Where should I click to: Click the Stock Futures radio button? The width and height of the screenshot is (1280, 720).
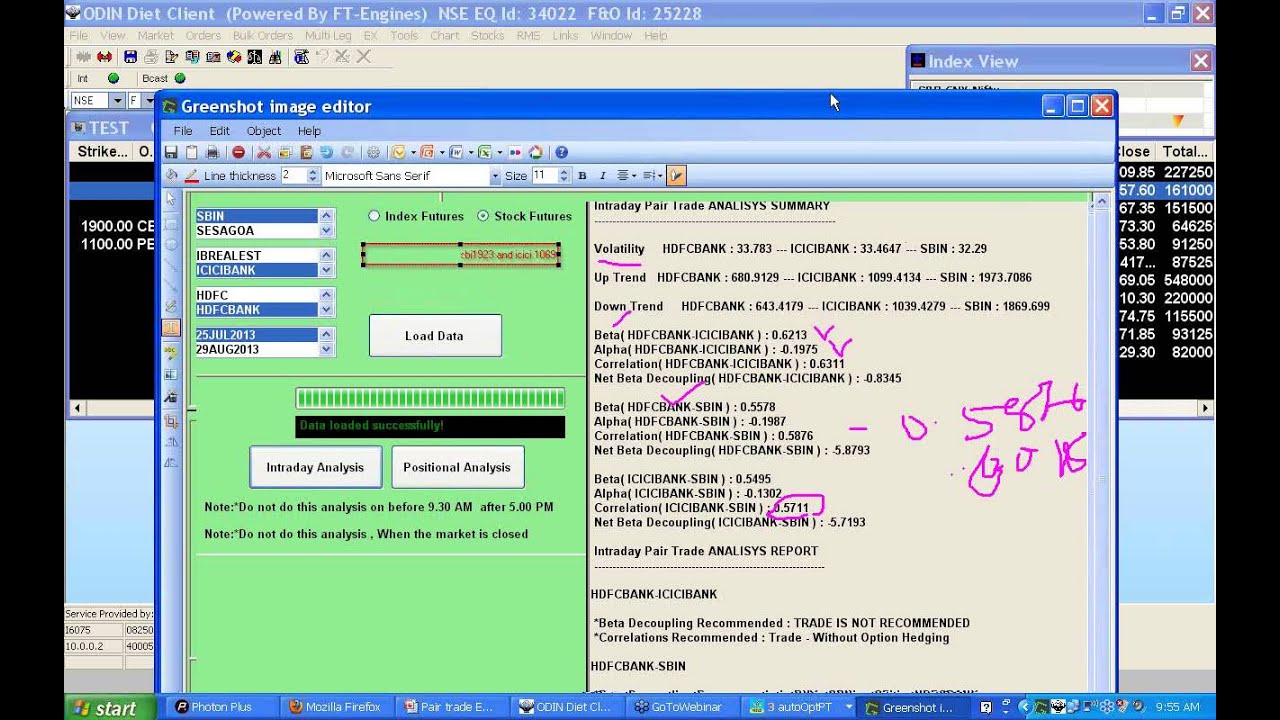[x=483, y=216]
